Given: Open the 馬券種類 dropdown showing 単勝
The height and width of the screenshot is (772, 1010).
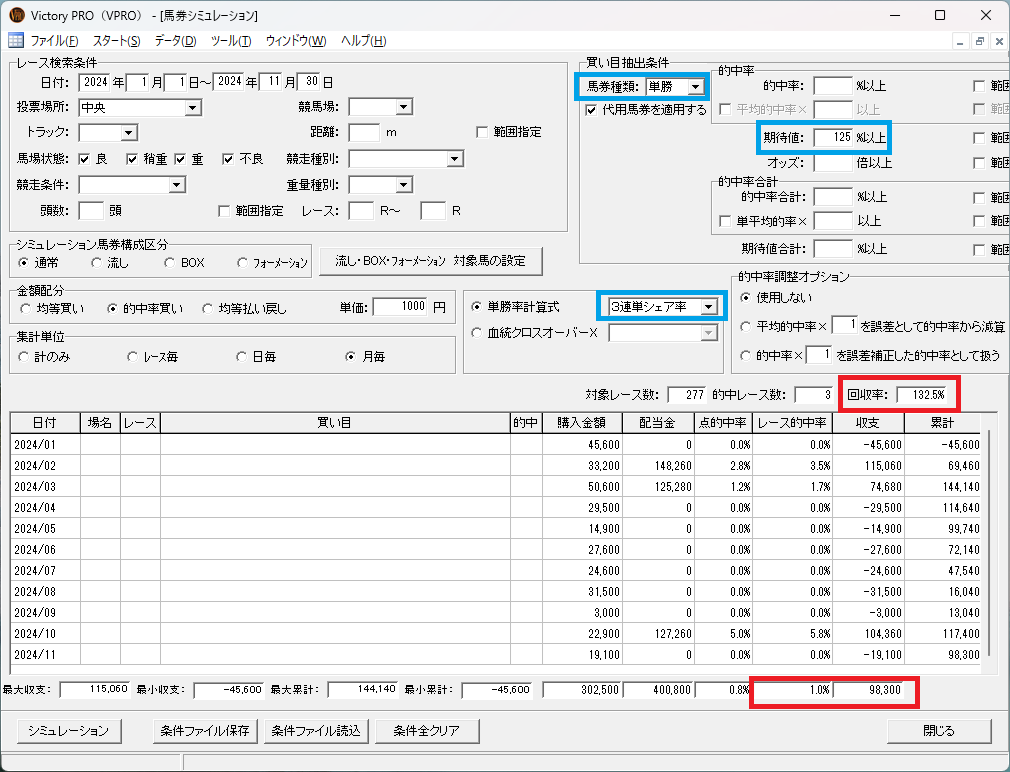Looking at the screenshot, I should point(696,87).
